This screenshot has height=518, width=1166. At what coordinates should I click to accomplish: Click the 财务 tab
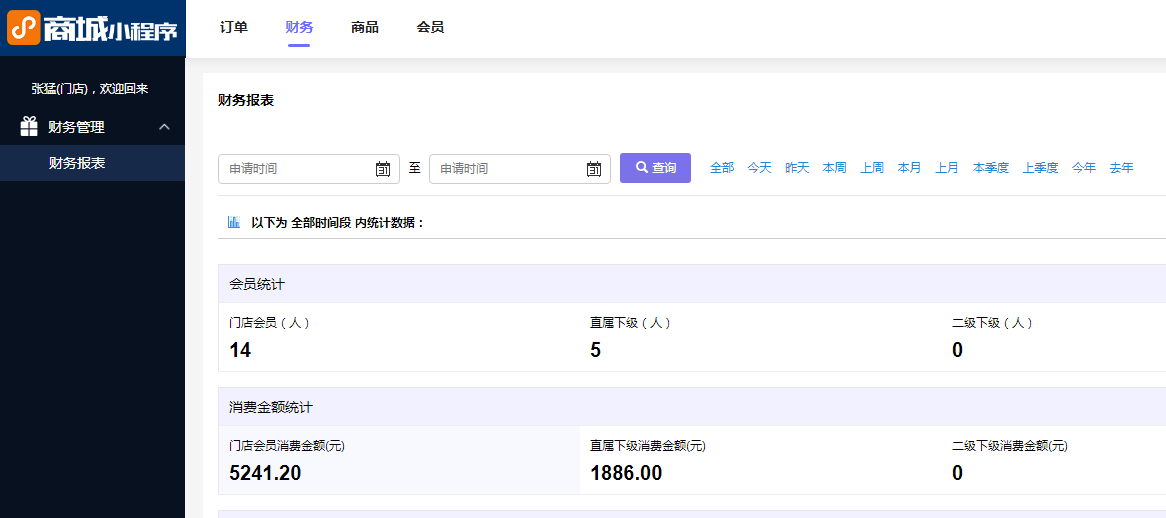click(299, 27)
